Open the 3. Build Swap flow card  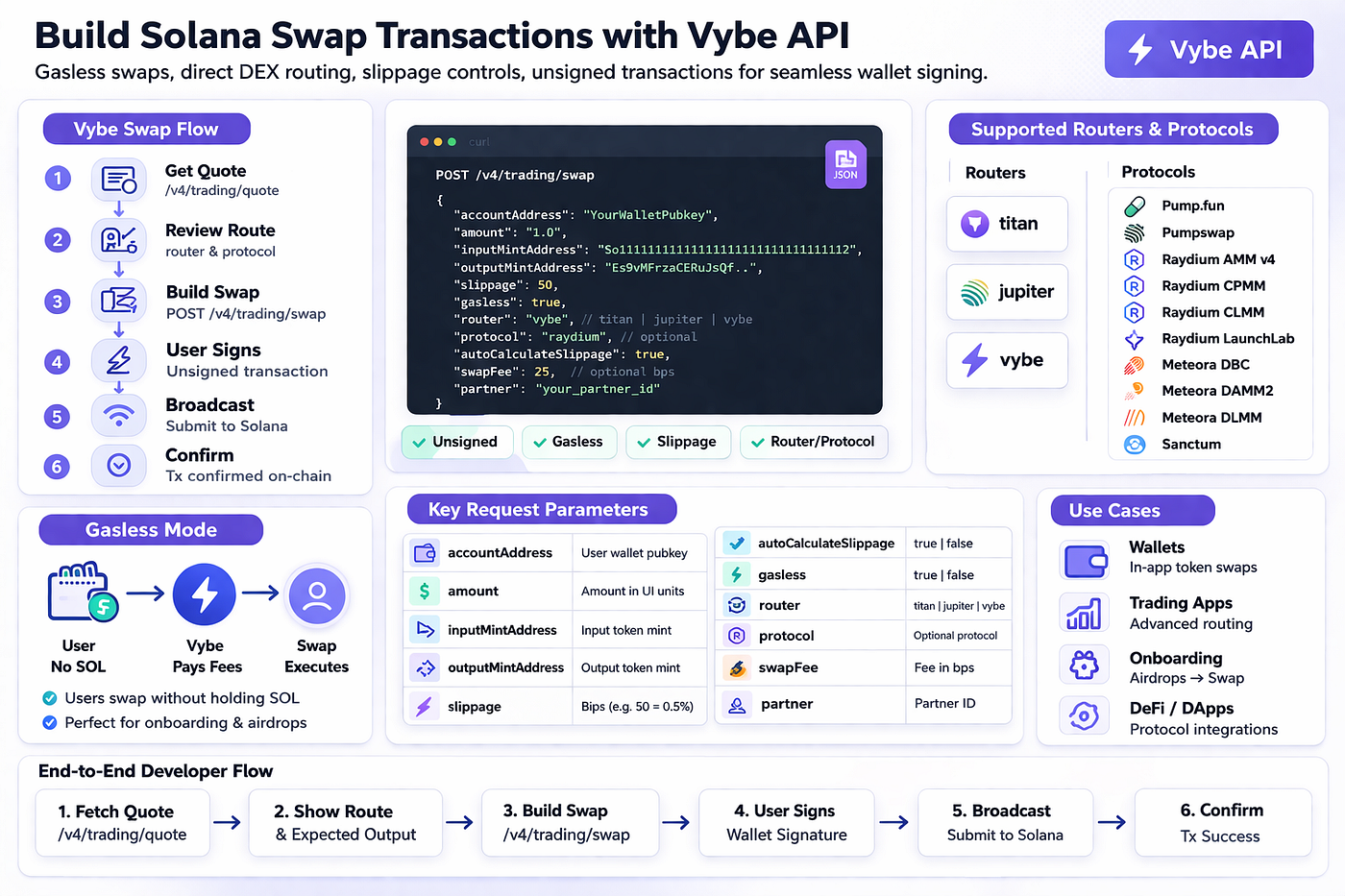pyautogui.click(x=569, y=823)
